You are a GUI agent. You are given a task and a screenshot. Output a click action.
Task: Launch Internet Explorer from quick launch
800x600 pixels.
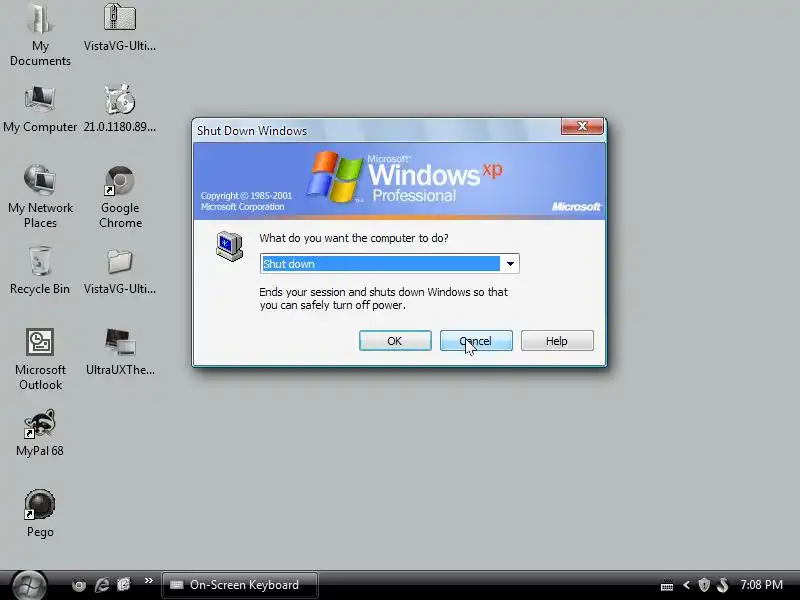[102, 585]
